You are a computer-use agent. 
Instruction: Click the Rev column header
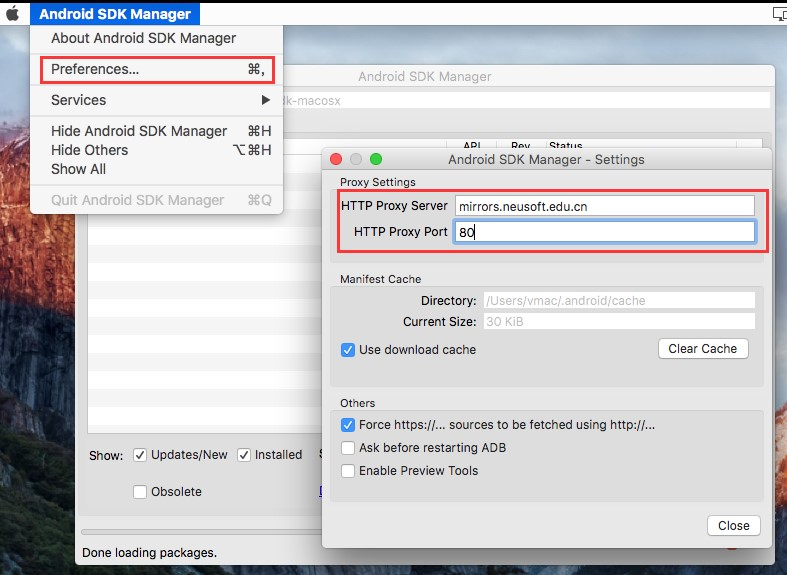(521, 145)
